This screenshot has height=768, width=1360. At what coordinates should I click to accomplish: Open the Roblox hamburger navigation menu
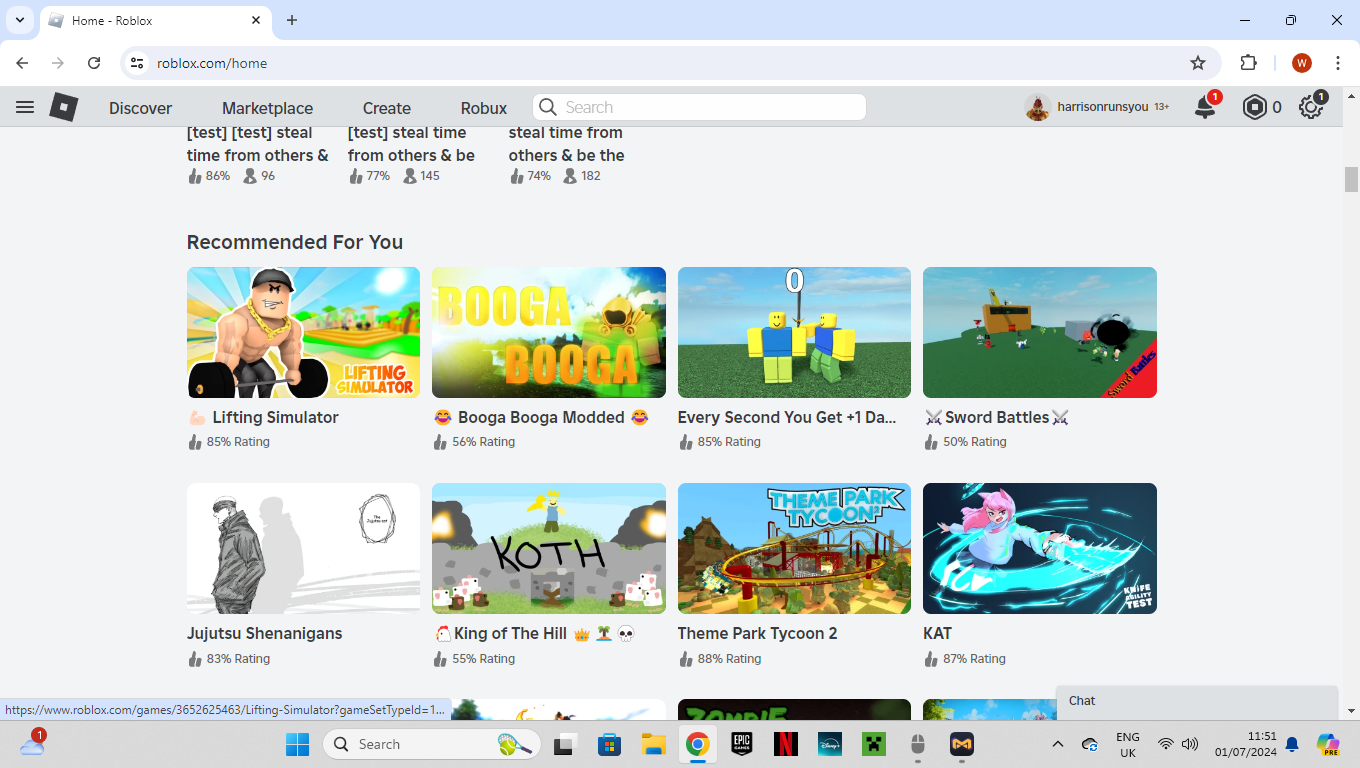(x=25, y=107)
